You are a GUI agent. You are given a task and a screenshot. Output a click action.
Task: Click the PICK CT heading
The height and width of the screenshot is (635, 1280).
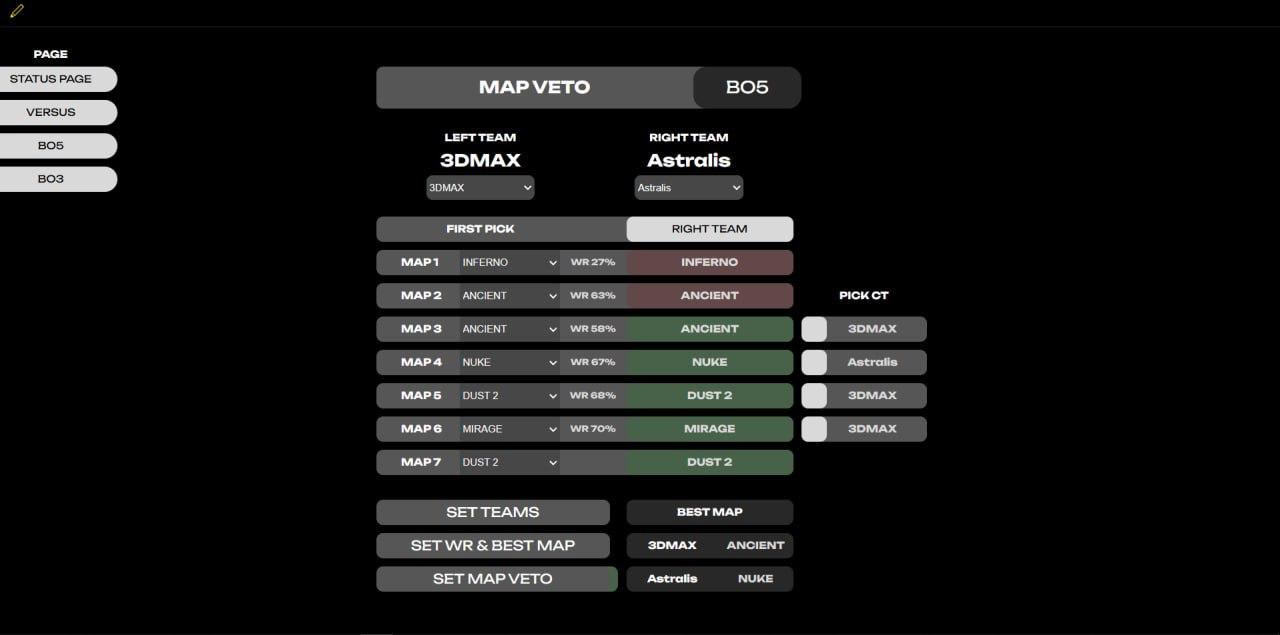tap(864, 296)
